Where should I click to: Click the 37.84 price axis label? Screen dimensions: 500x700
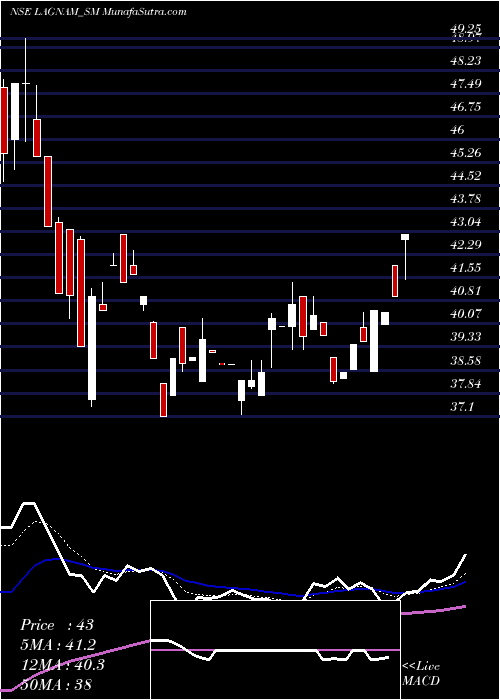tap(466, 383)
